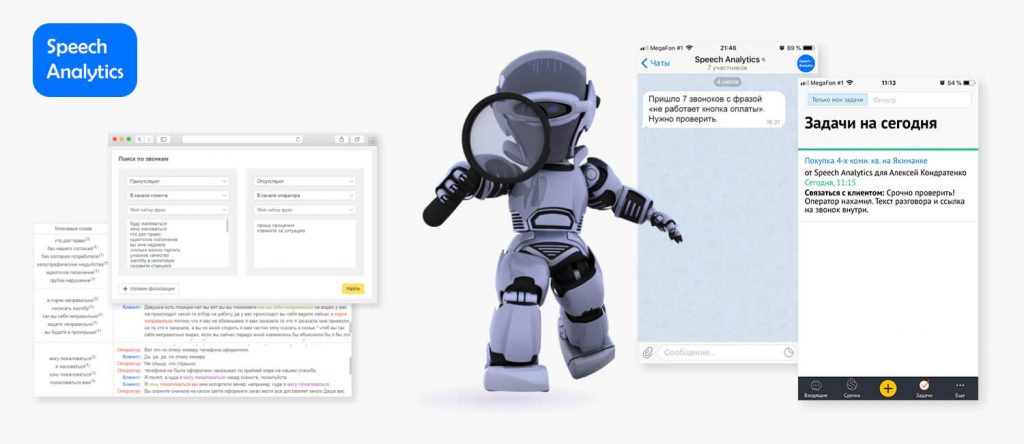The image size is (1024, 444).
Task: Open the 'Еще' more tab
Action: tap(960, 388)
